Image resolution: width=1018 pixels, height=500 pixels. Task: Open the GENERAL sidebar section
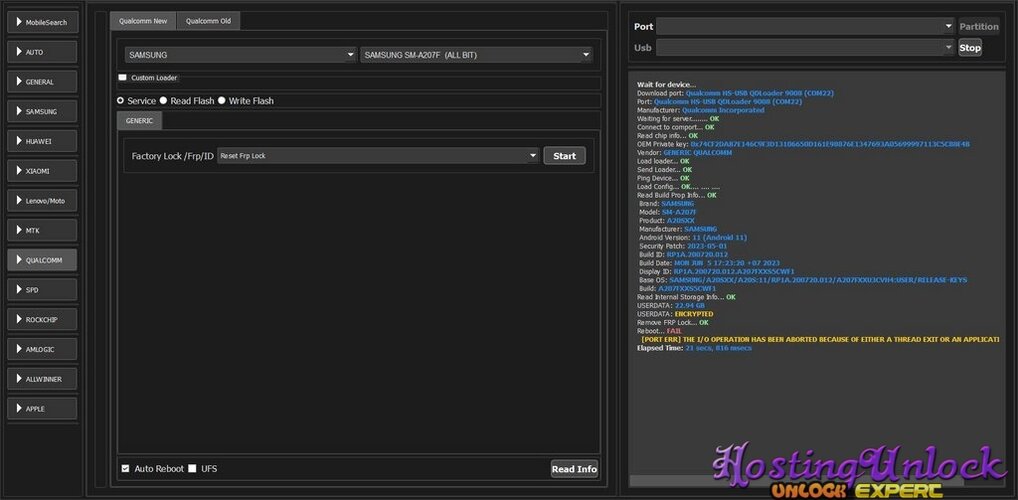[x=42, y=82]
